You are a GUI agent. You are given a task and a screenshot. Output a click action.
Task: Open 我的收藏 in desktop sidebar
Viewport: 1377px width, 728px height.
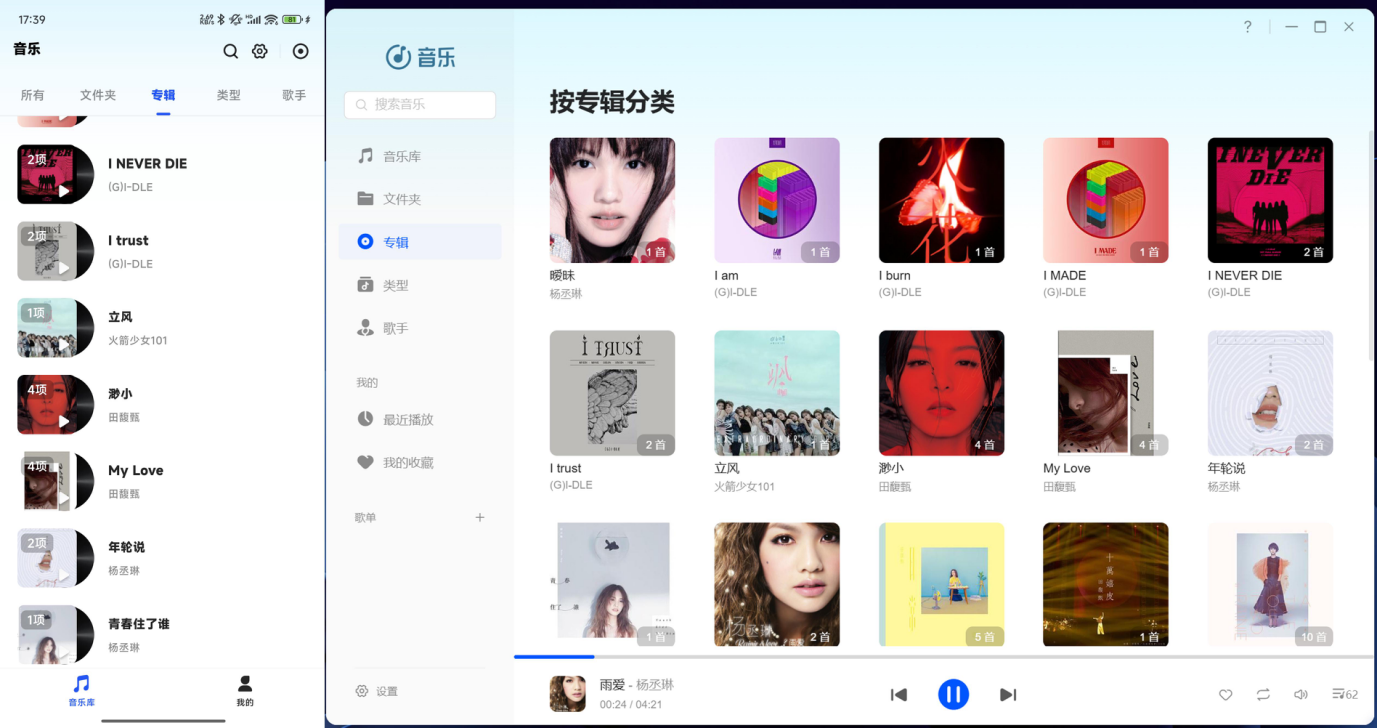(x=420, y=463)
